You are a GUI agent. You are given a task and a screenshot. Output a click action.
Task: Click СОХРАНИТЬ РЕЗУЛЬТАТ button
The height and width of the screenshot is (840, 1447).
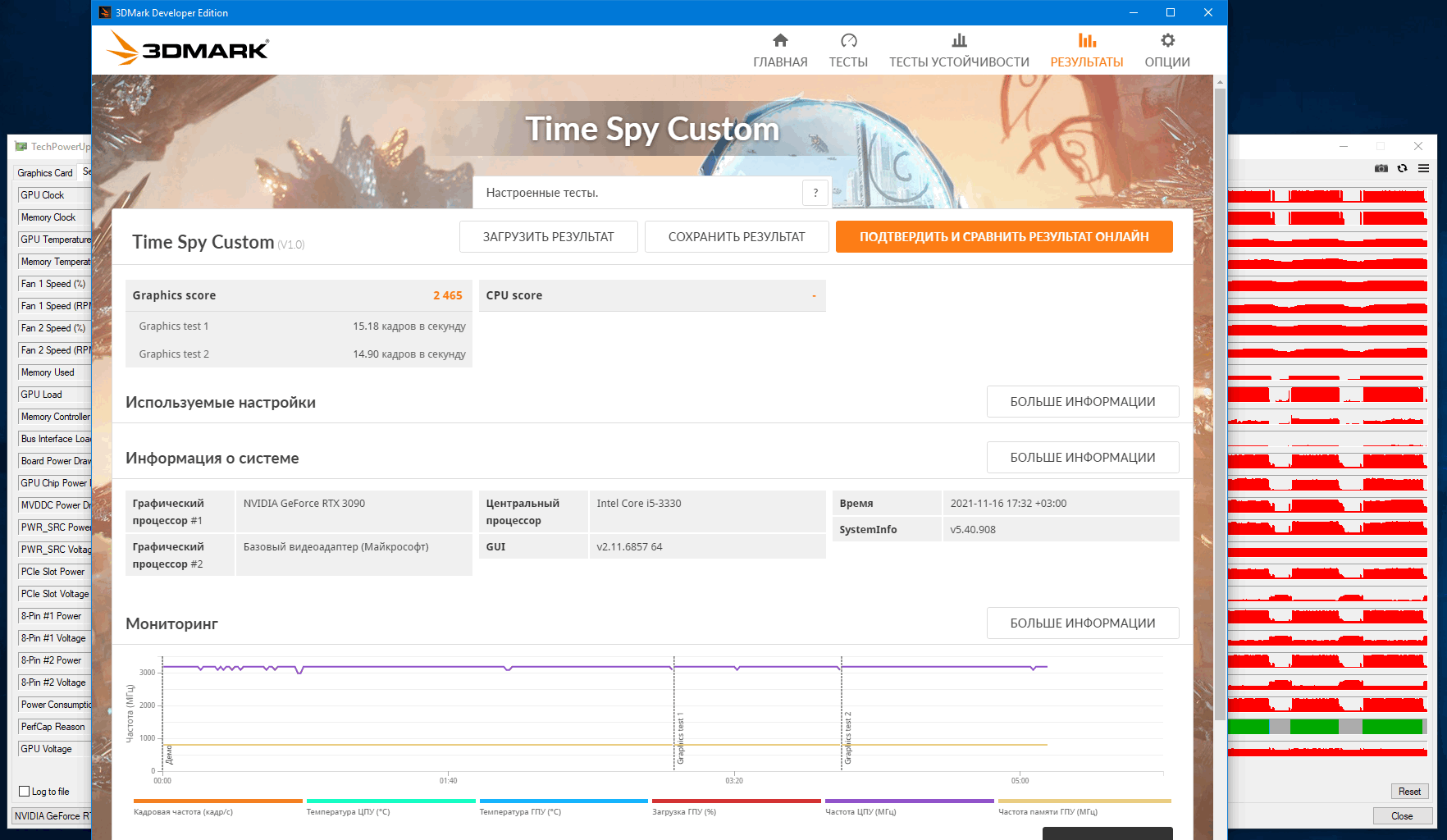click(x=737, y=236)
